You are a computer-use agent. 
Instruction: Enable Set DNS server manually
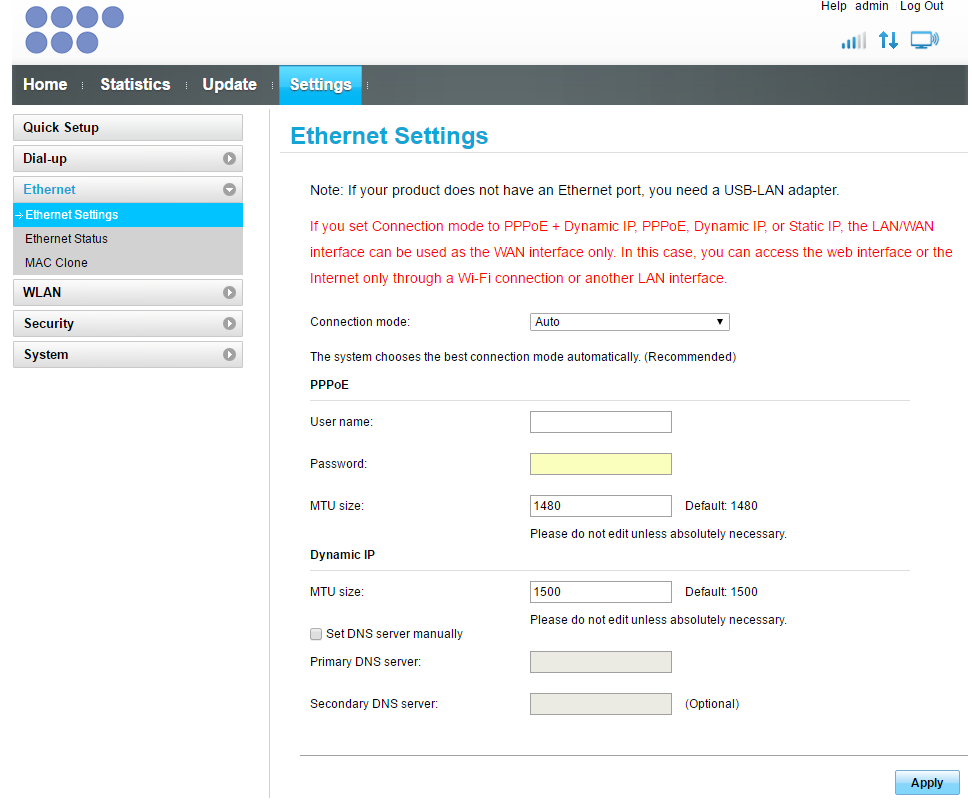pyautogui.click(x=316, y=634)
